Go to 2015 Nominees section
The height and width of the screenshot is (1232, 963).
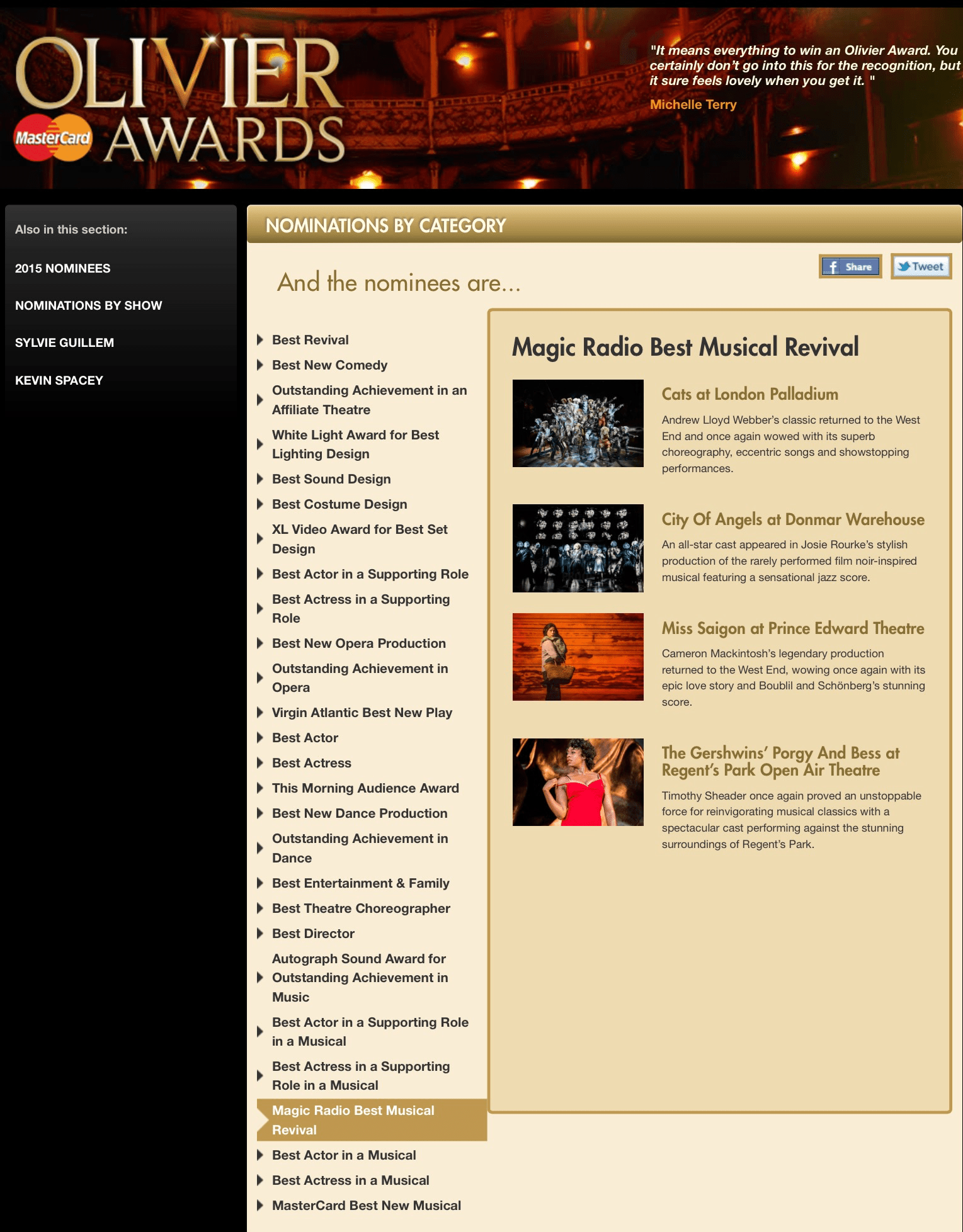[62, 268]
